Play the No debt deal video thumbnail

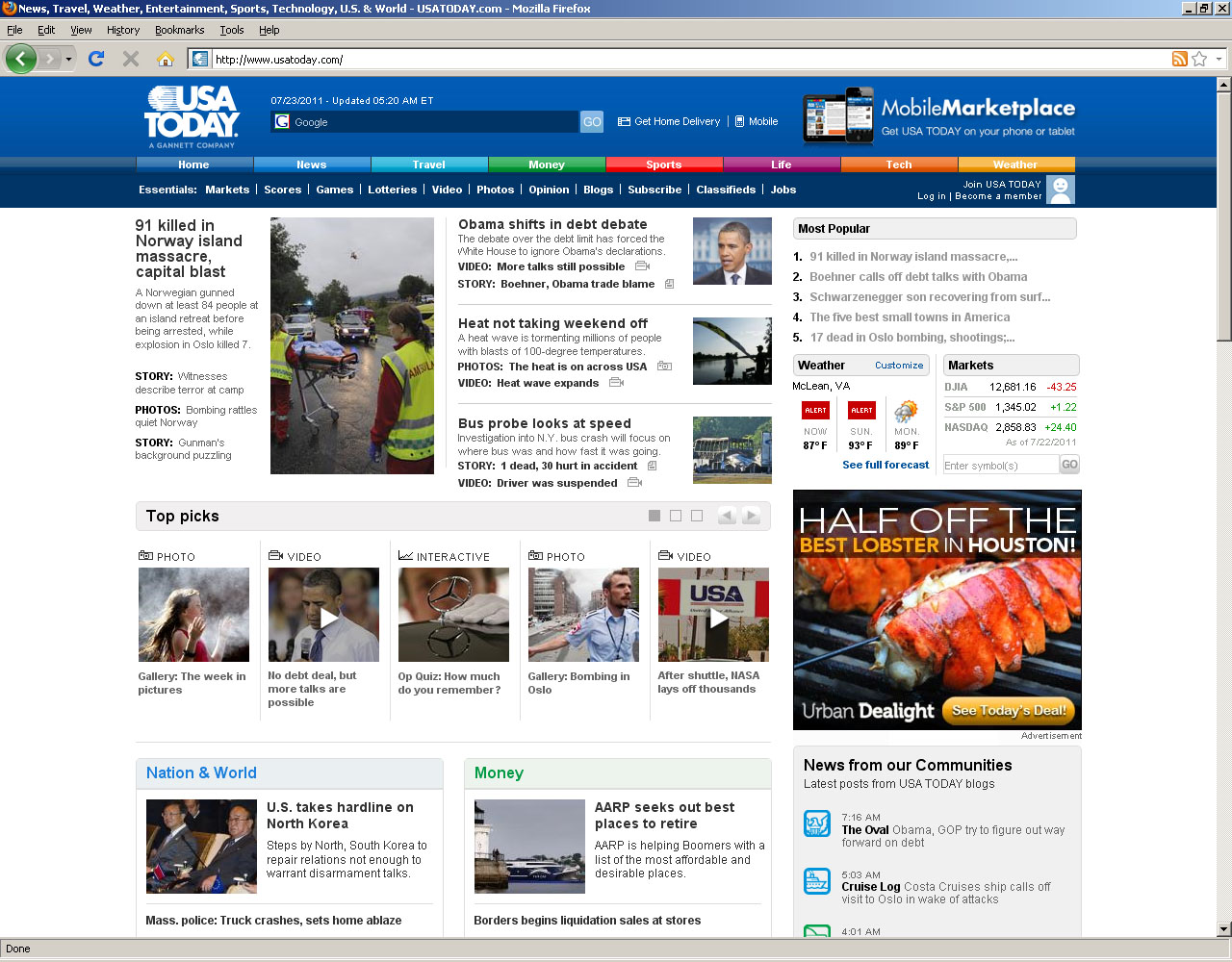pos(323,614)
